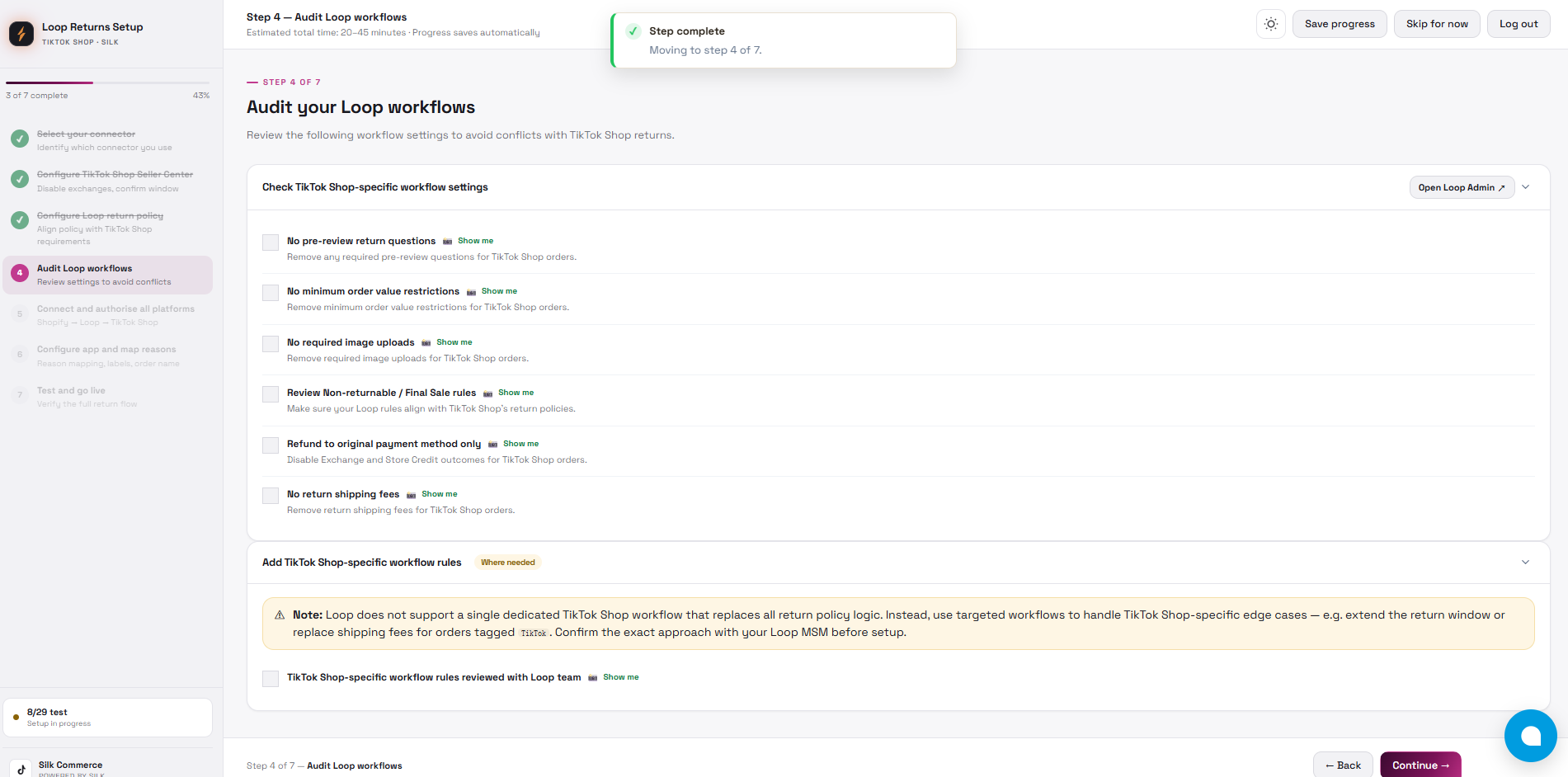Image resolution: width=1568 pixels, height=777 pixels.
Task: Open Configure app and map reasons step
Action: [x=108, y=356]
